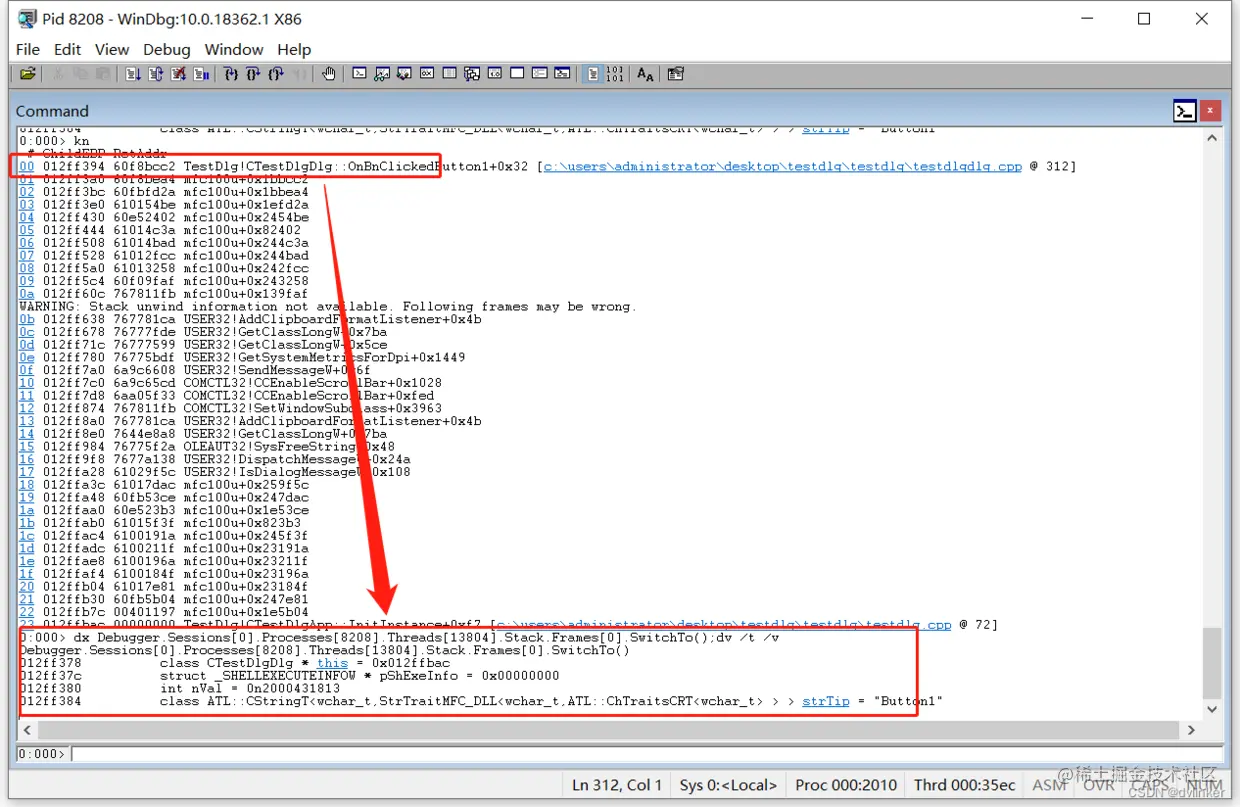The width and height of the screenshot is (1240, 807).
Task: Open the Call Stack window icon
Action: pos(472,74)
